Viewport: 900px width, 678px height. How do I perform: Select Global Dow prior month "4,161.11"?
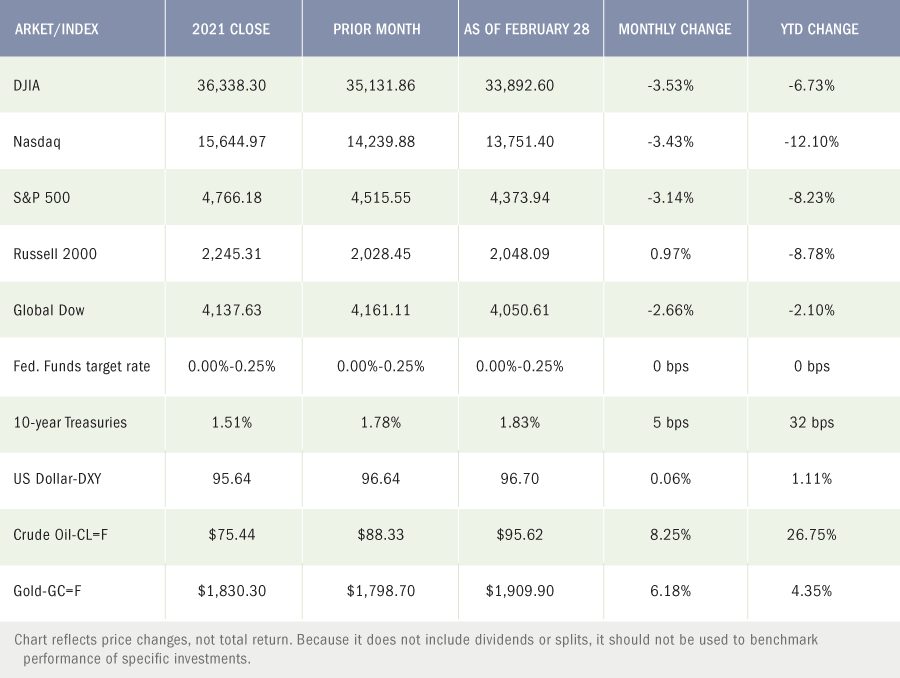coord(381,310)
